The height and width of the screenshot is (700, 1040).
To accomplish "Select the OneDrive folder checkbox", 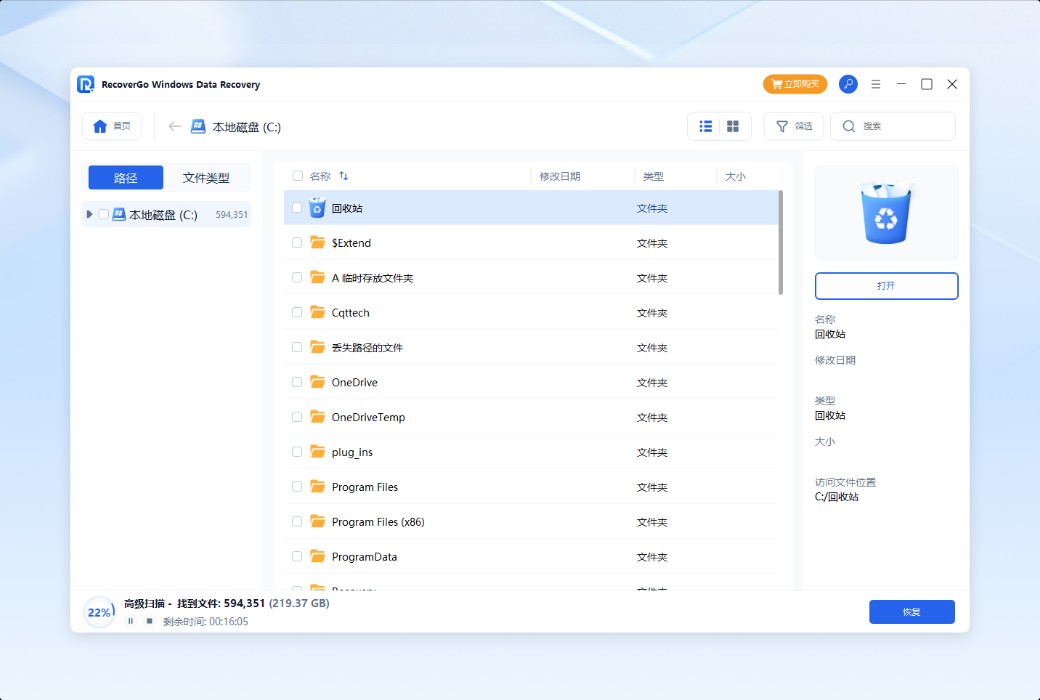I will pos(296,382).
